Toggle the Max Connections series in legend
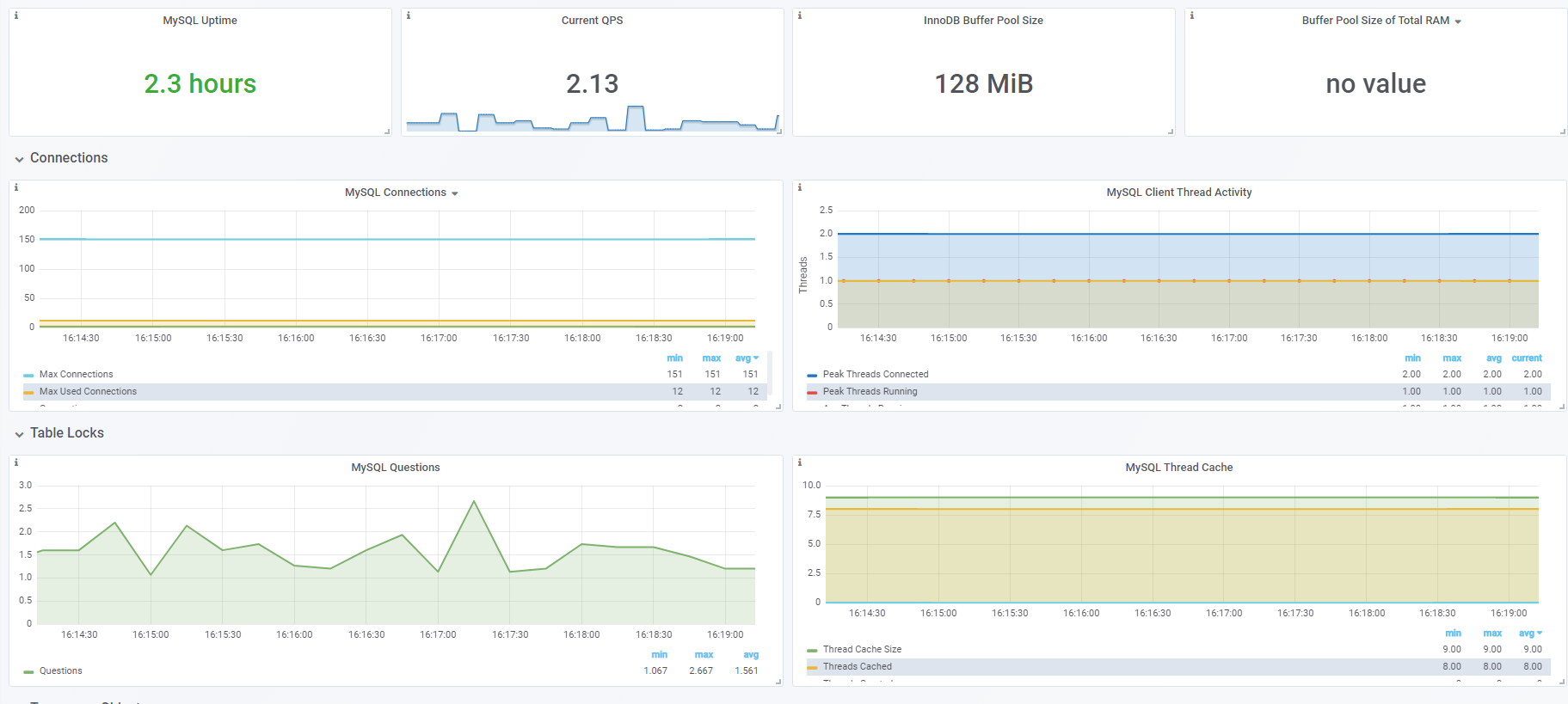Viewport: 1568px width, 704px height. click(x=77, y=375)
